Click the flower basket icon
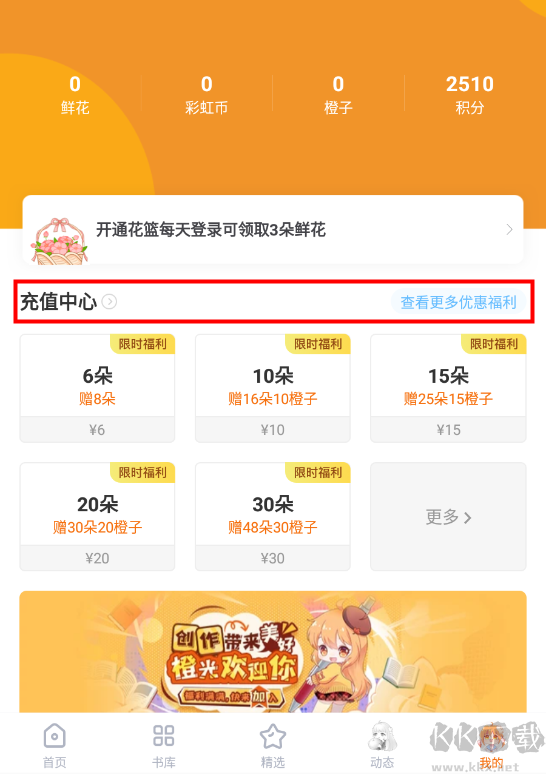 click(60, 241)
